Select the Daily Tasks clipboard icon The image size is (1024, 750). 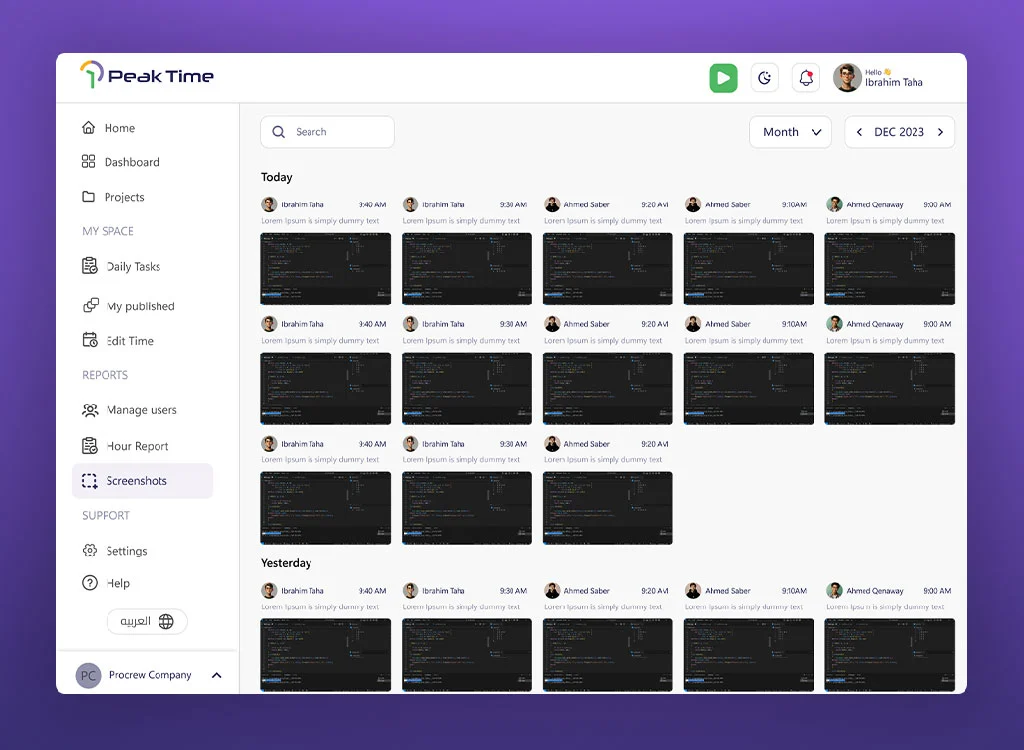tap(91, 266)
